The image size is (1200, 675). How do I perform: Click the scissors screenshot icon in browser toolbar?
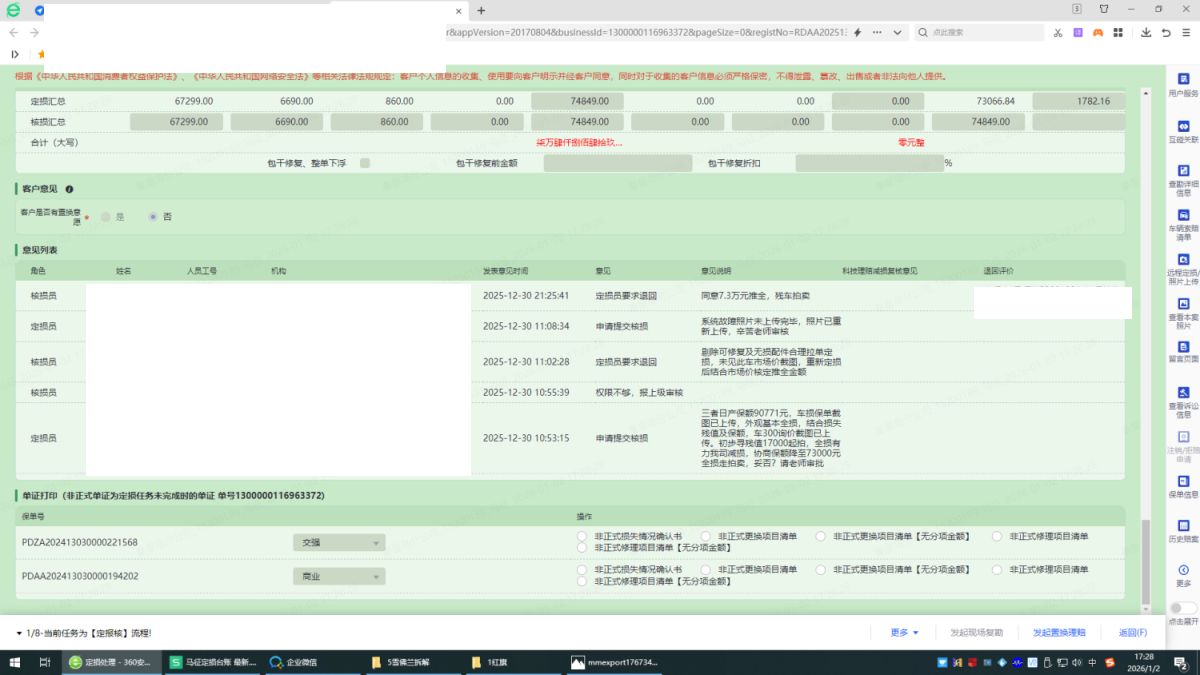(x=1057, y=32)
